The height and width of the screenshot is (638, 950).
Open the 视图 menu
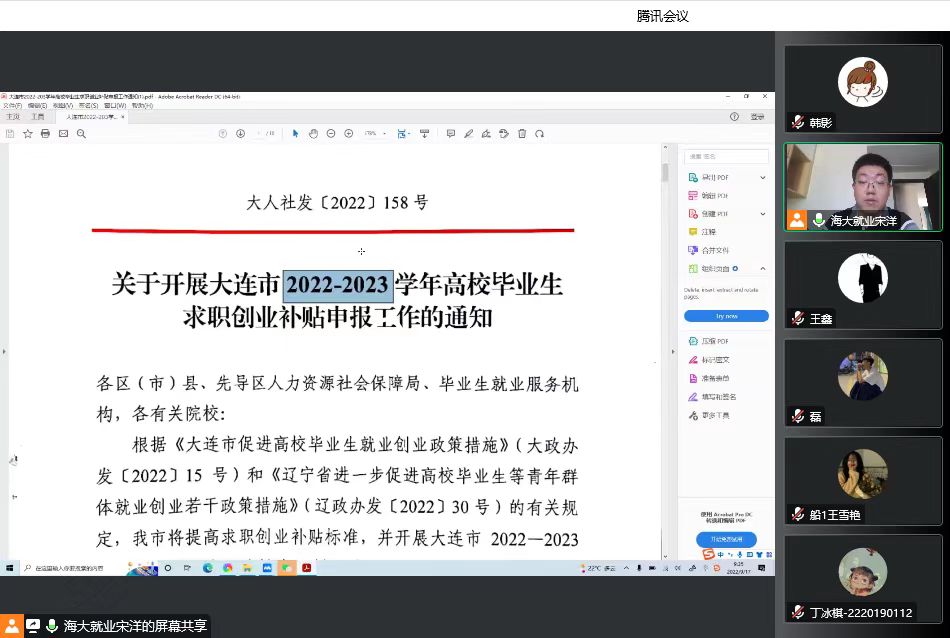coord(63,105)
